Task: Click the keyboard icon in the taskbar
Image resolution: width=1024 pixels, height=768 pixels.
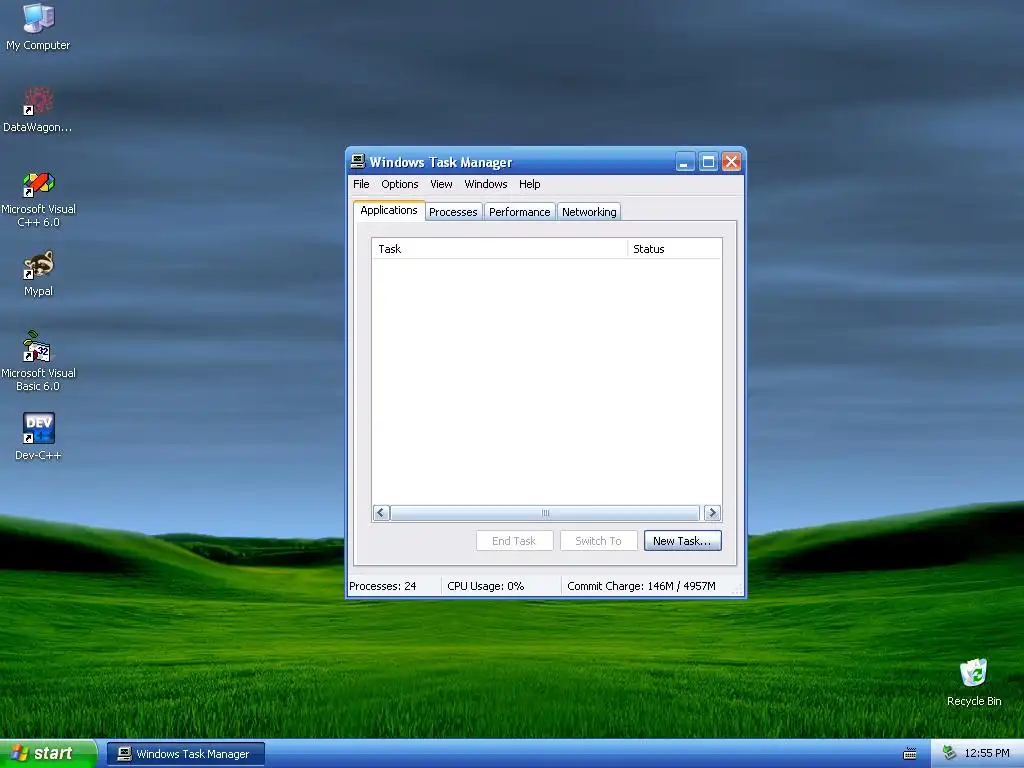Action: coord(909,754)
